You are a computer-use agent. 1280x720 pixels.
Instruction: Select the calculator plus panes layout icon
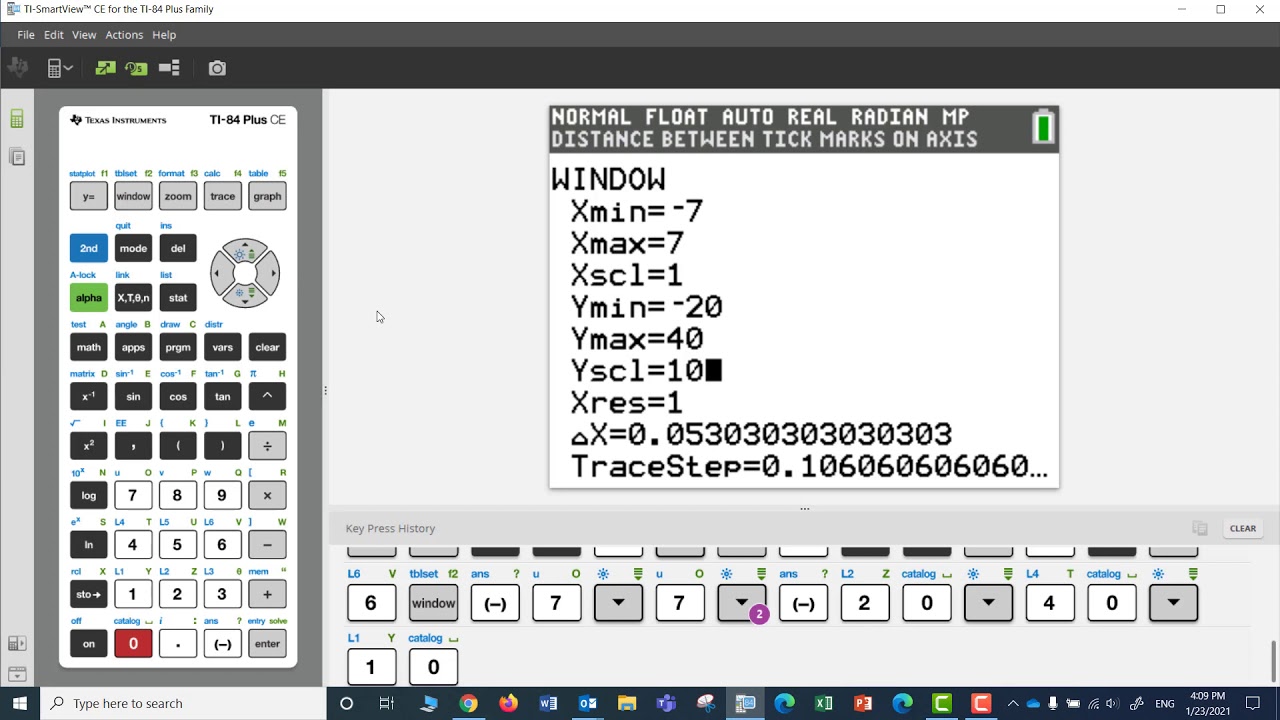pos(169,68)
